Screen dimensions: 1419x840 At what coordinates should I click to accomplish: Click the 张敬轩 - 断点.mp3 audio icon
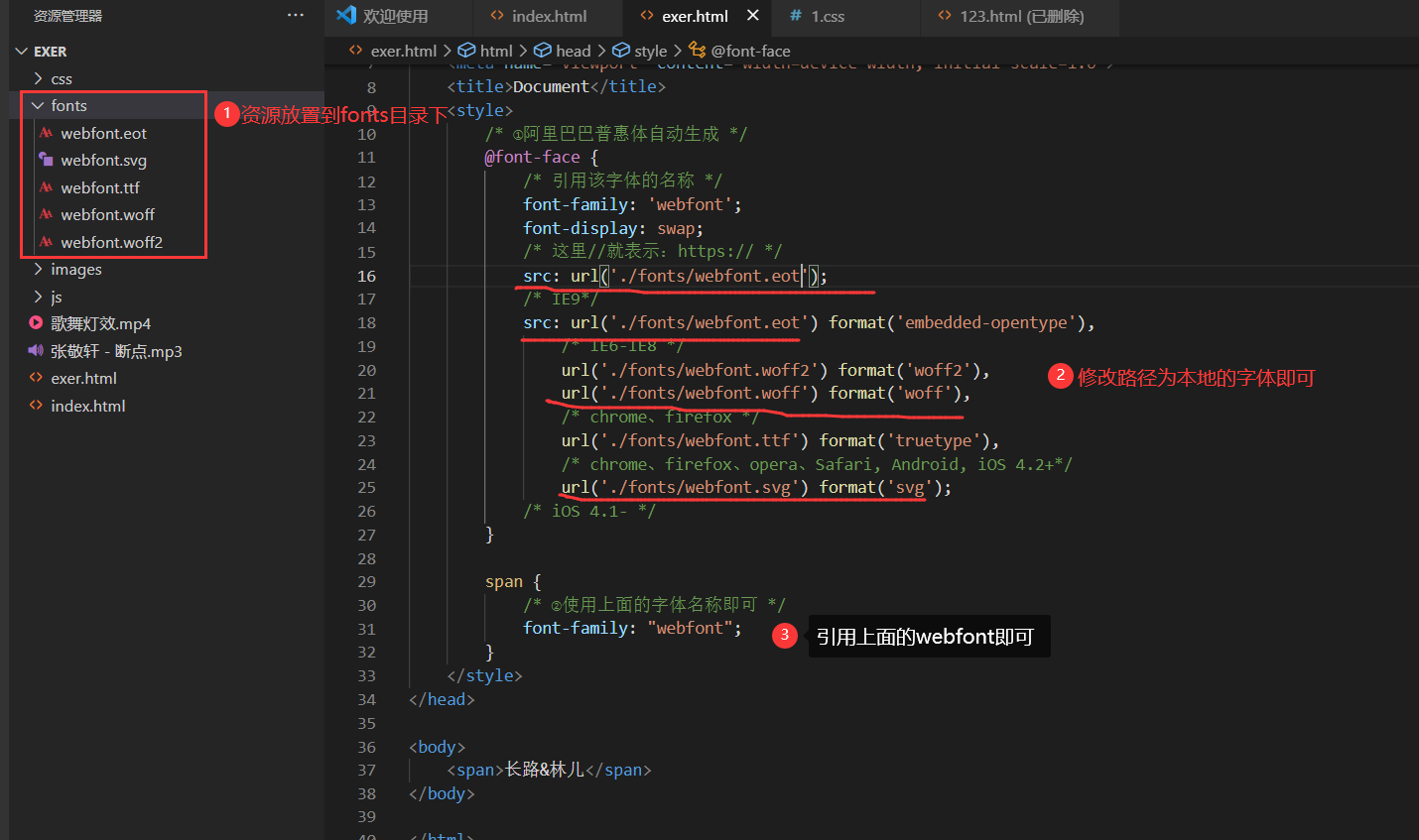pyautogui.click(x=36, y=351)
